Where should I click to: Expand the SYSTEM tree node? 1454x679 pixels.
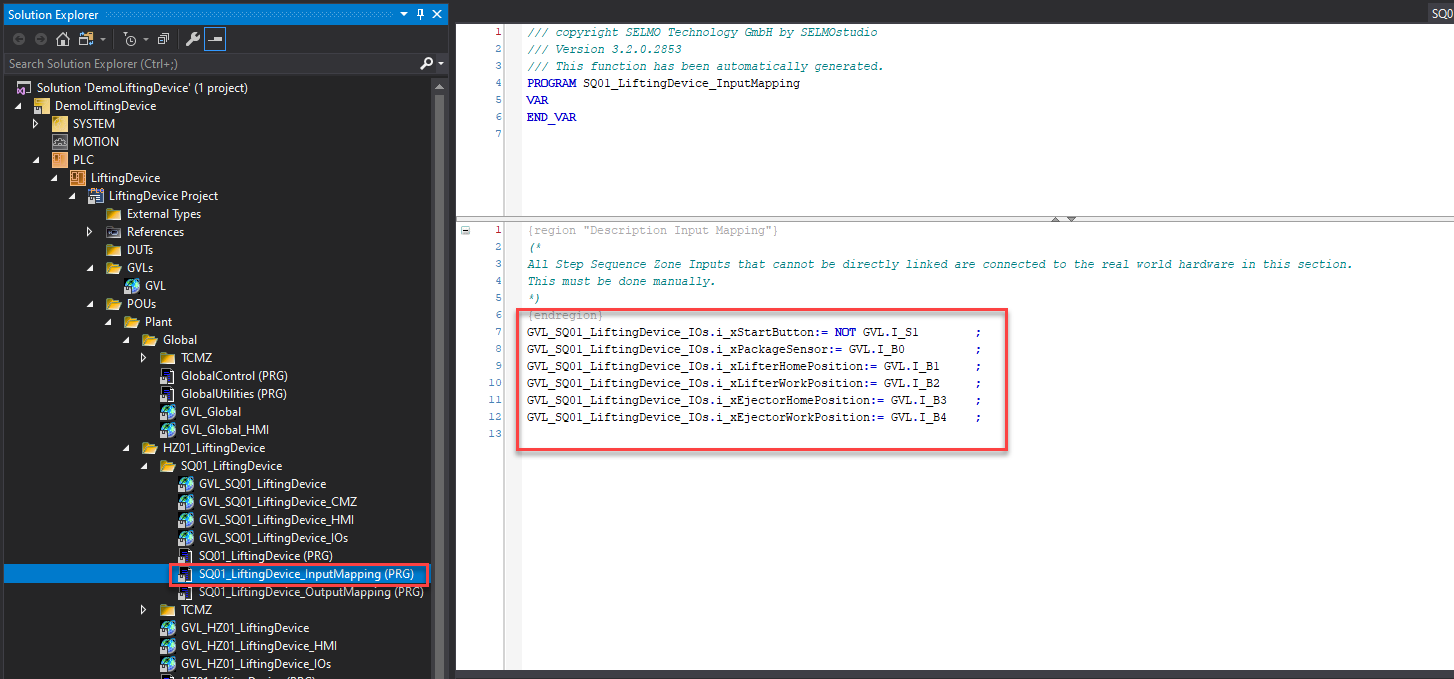[36, 124]
